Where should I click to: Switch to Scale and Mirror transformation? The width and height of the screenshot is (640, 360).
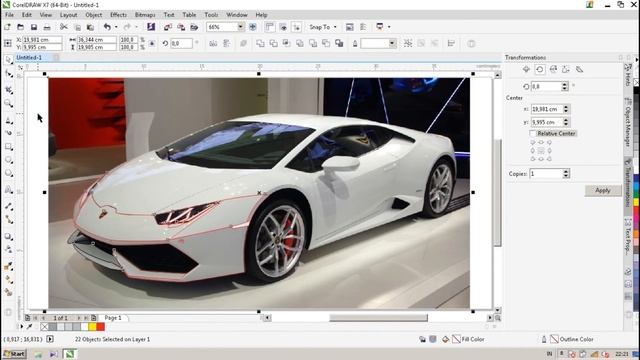click(x=553, y=69)
